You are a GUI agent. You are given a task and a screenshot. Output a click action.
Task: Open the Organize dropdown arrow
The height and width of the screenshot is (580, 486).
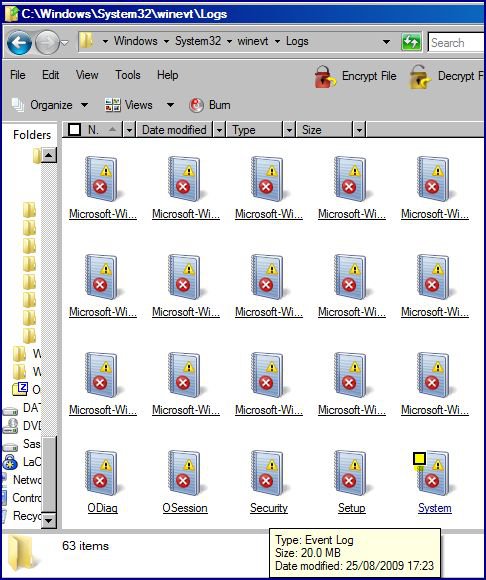pos(84,105)
